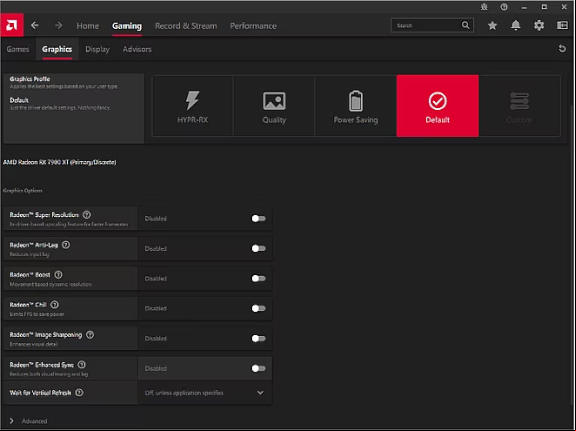Viewport: 576px width, 431px height.
Task: Enable Radeon Image Sharpening toggle
Action: (258, 338)
